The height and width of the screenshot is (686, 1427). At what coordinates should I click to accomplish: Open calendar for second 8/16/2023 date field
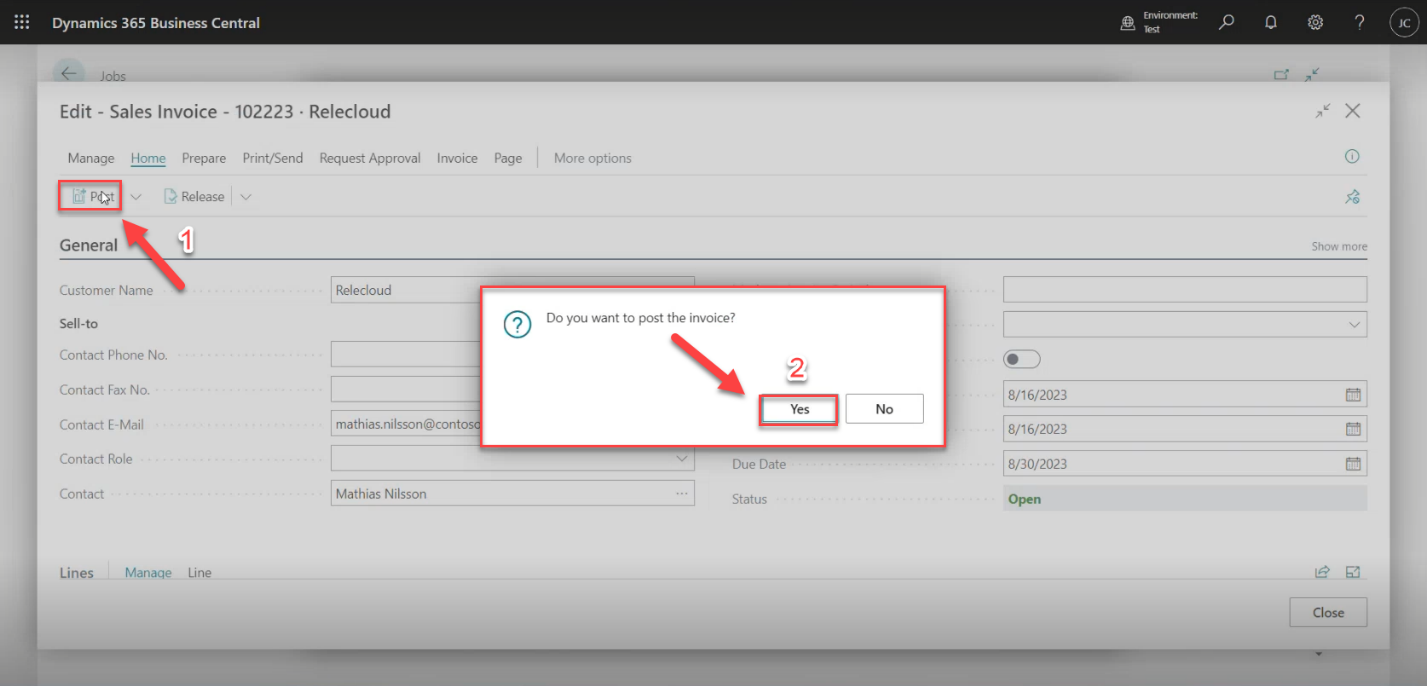point(1352,429)
